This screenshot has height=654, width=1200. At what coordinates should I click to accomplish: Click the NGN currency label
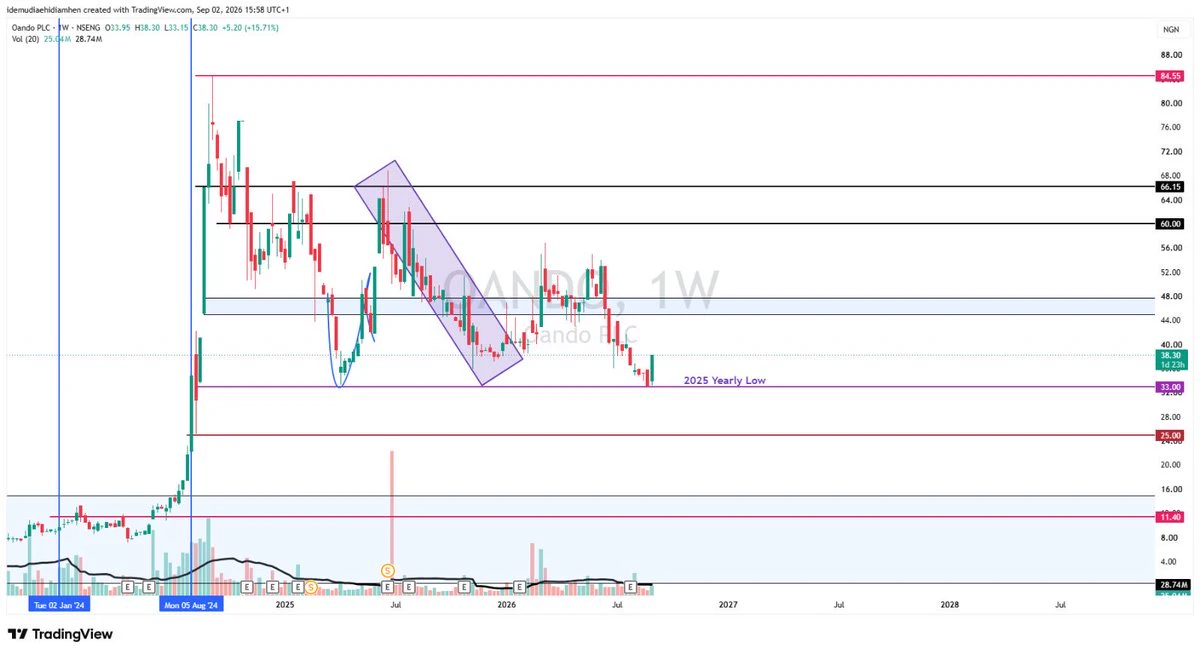(x=1170, y=30)
